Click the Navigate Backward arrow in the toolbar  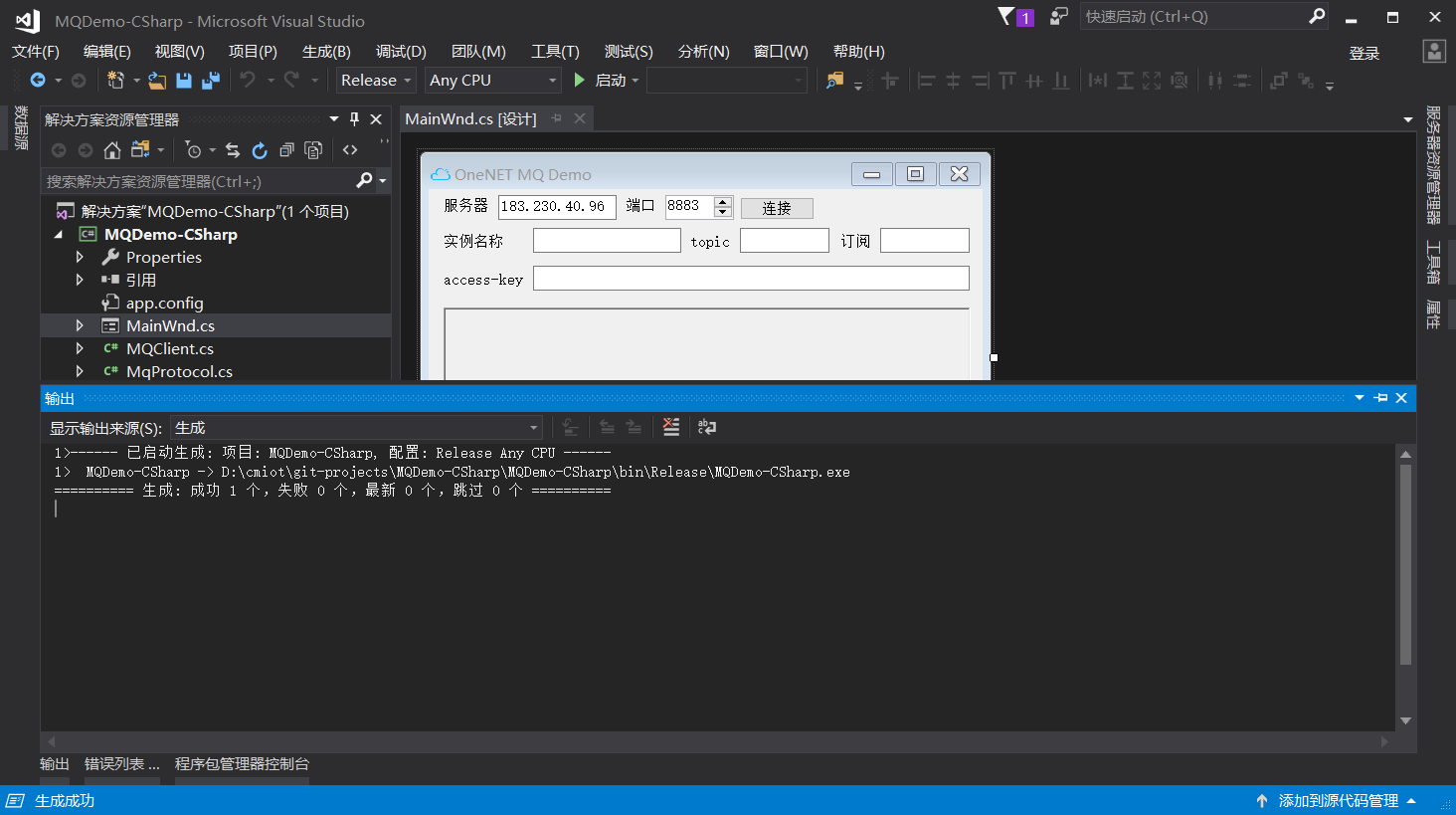point(38,81)
